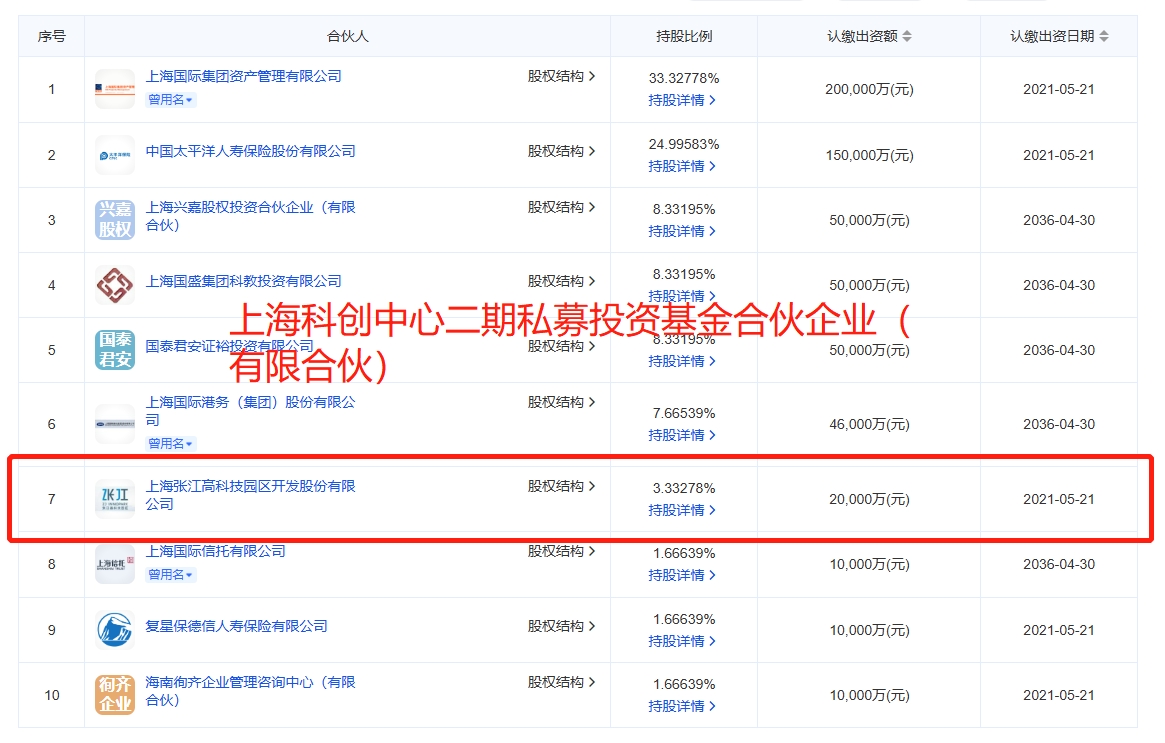Viewport: 1165px width, 743px height.
Task: Click the 上海国际集团资产管理有限公司 logo
Action: tap(115, 88)
